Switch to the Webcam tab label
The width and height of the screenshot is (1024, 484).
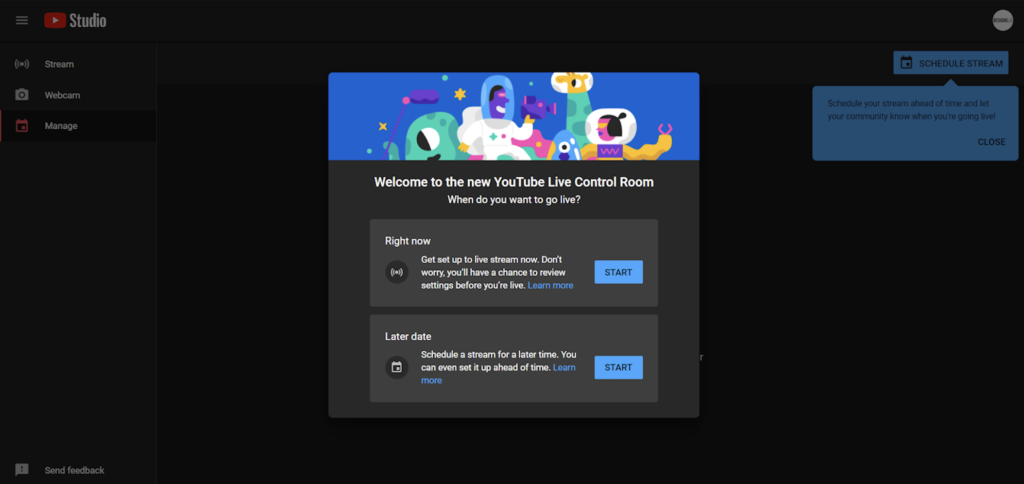pyautogui.click(x=62, y=95)
